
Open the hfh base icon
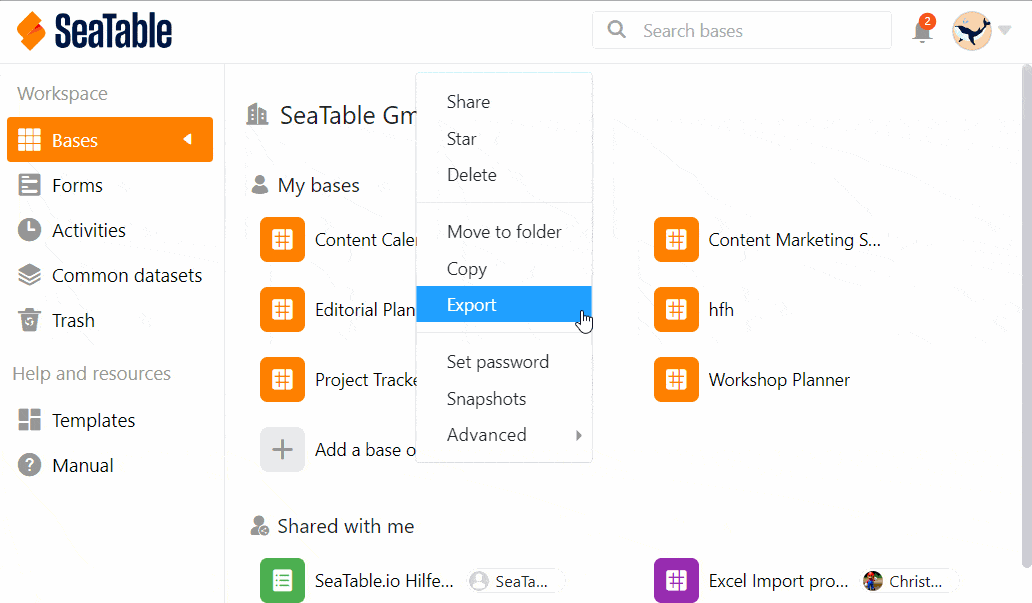click(676, 310)
